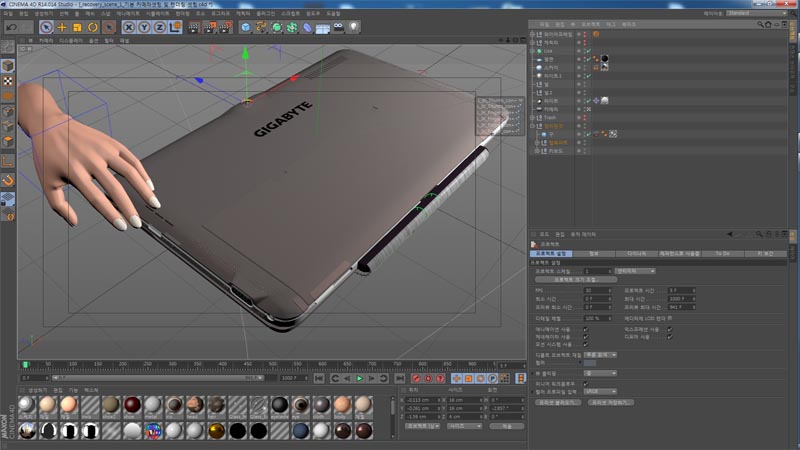Click the Load Preset button
800x450 pixels.
[x=558, y=402]
